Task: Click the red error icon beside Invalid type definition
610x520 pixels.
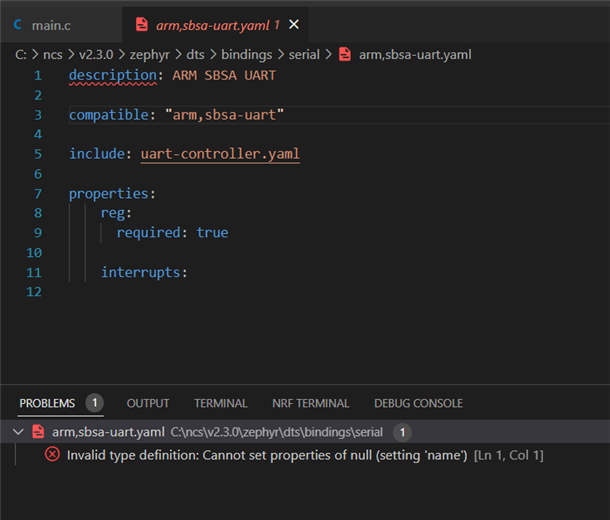Action: point(52,454)
